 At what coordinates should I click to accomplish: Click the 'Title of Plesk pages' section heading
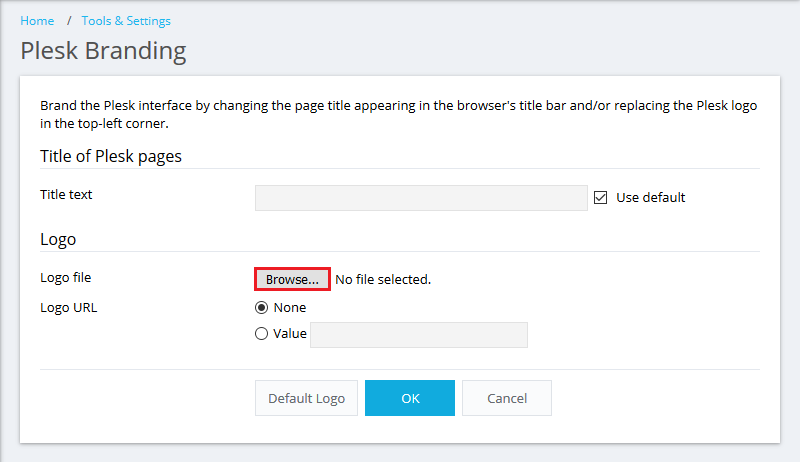point(110,156)
